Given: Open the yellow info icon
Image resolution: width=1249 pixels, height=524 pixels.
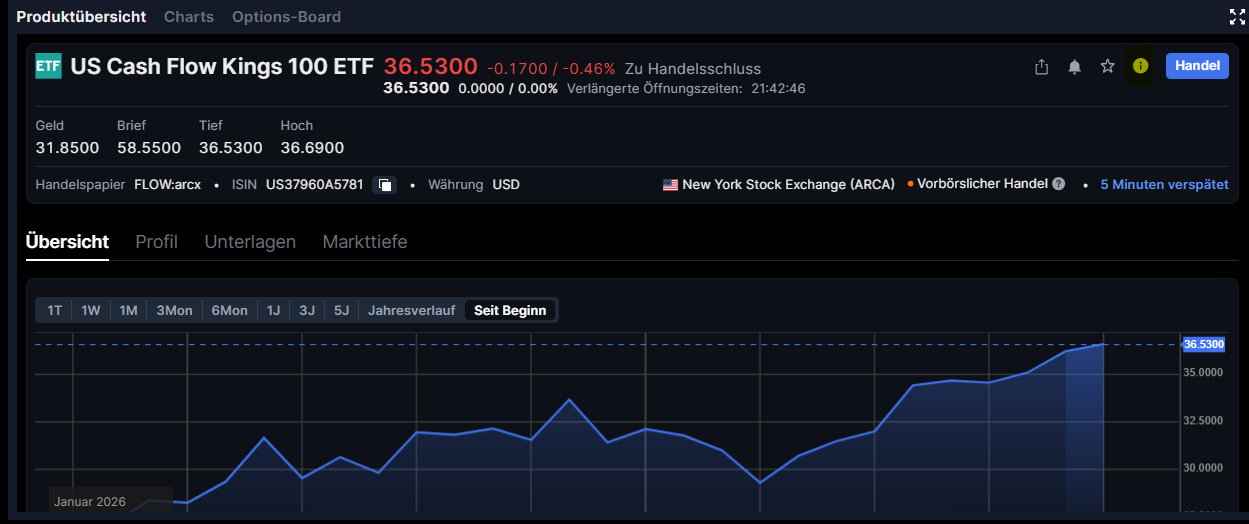Looking at the screenshot, I should coord(1140,66).
